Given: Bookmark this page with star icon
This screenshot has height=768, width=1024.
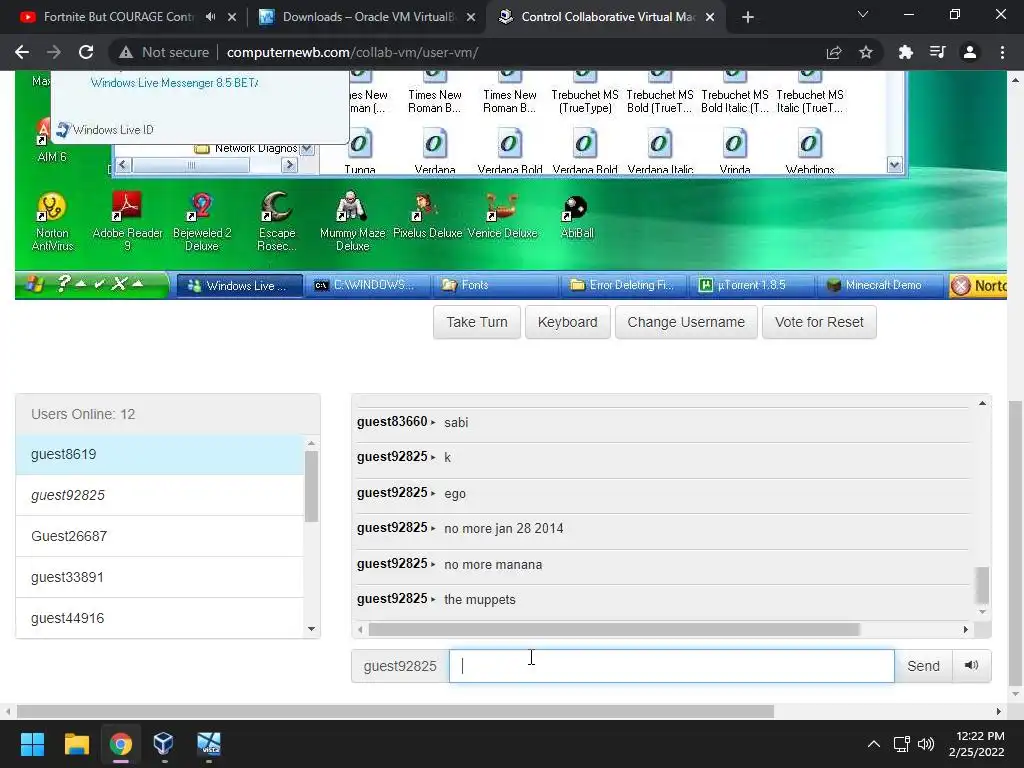Looking at the screenshot, I should [x=866, y=52].
